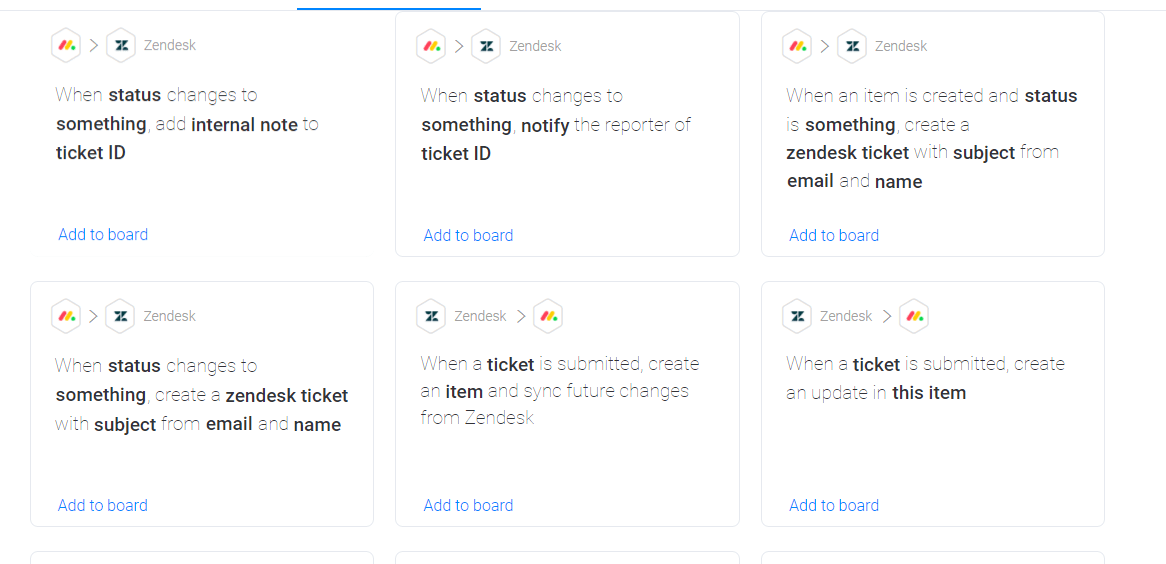Viewport: 1166px width, 564px height.
Task: Click the Zendesk icon in the internal note recipe
Action: (x=120, y=45)
